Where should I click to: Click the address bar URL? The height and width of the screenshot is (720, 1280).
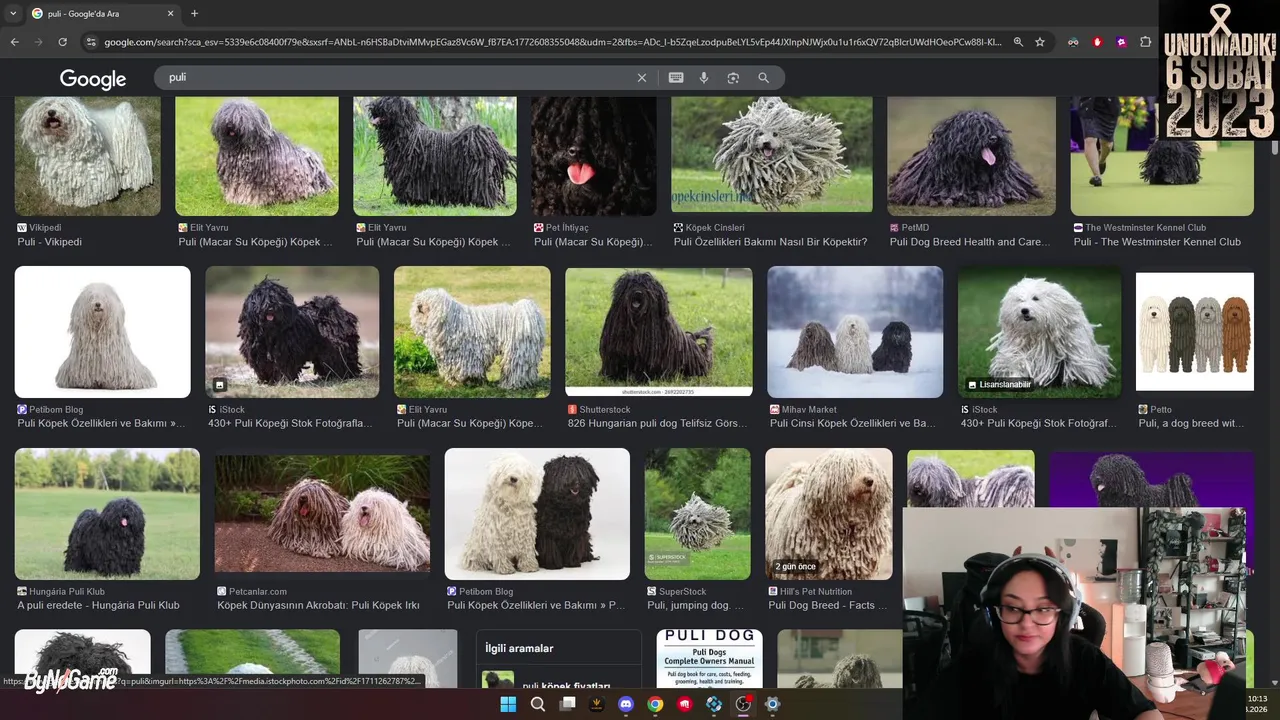pyautogui.click(x=552, y=42)
